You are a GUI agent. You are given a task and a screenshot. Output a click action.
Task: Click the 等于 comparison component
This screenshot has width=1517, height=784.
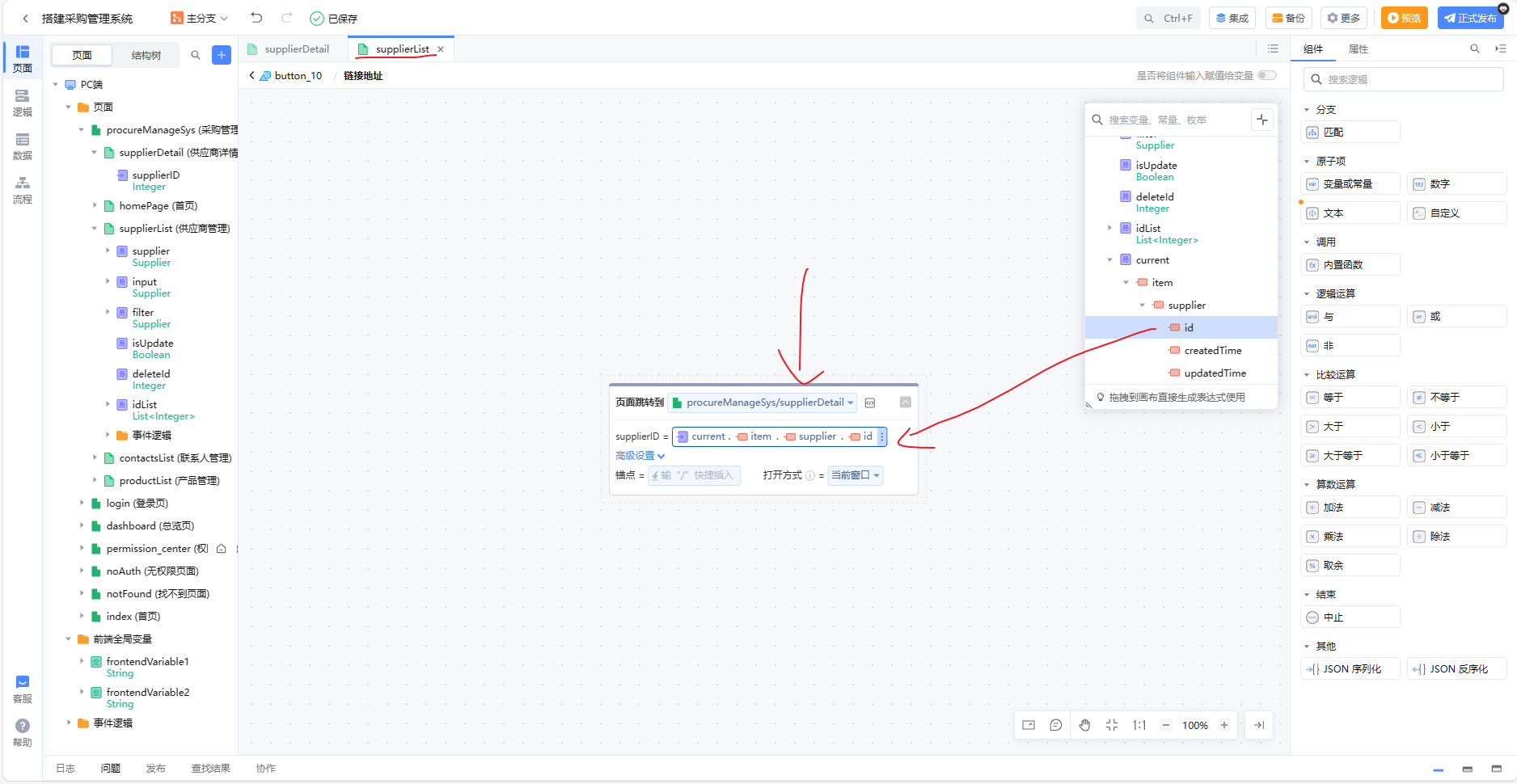point(1350,397)
